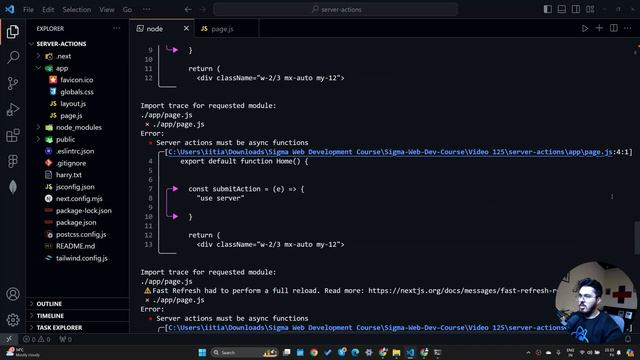Open the Selection menu
The image size is (640, 360).
(x=76, y=9)
